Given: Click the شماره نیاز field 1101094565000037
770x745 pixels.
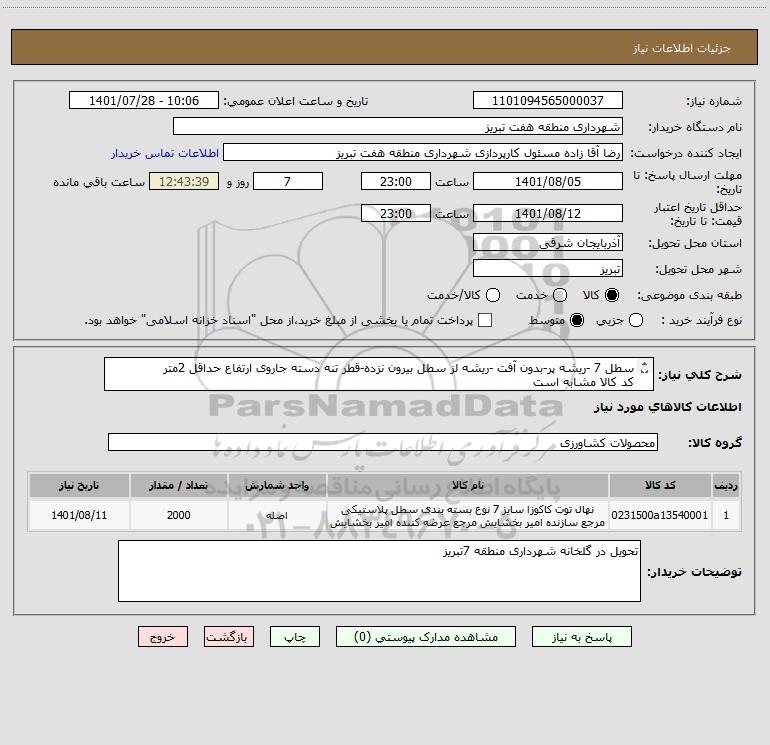Looking at the screenshot, I should [548, 100].
